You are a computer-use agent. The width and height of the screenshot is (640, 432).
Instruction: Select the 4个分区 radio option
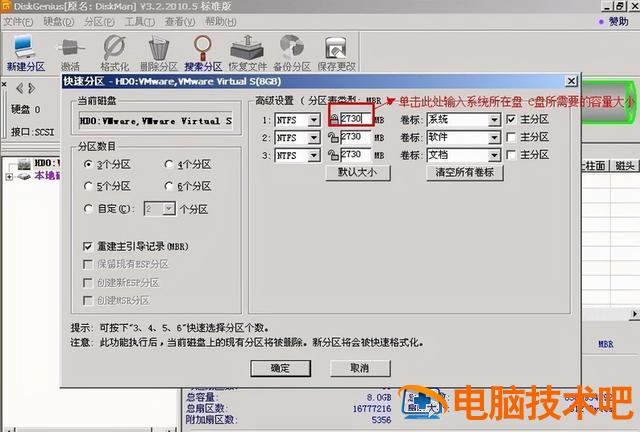[x=170, y=163]
